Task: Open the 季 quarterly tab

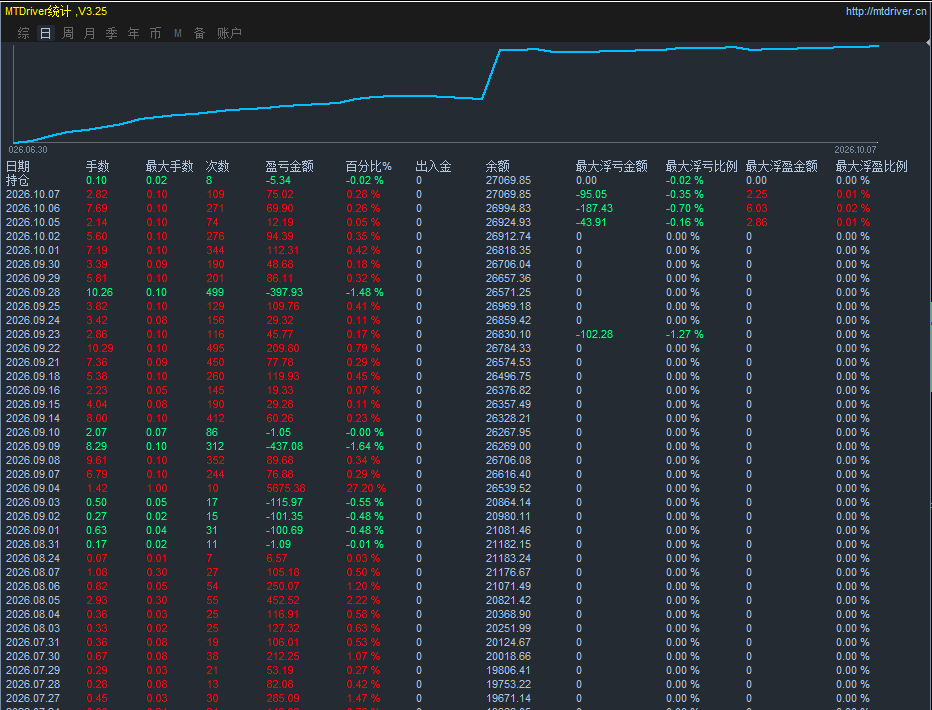Action: coord(112,33)
